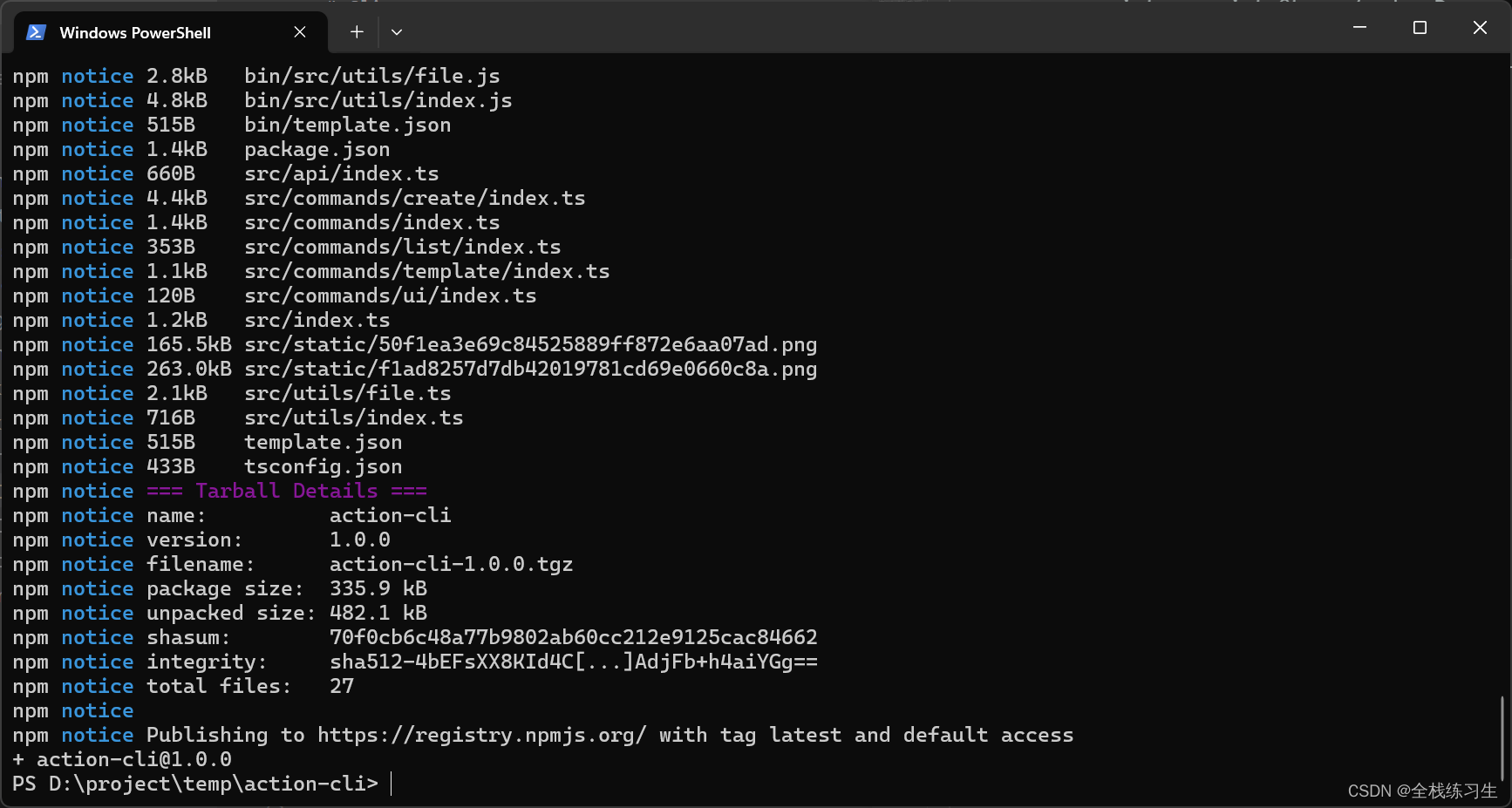Click the + action-cli@1.0.0 result line
This screenshot has width=1512, height=808.
[122, 760]
